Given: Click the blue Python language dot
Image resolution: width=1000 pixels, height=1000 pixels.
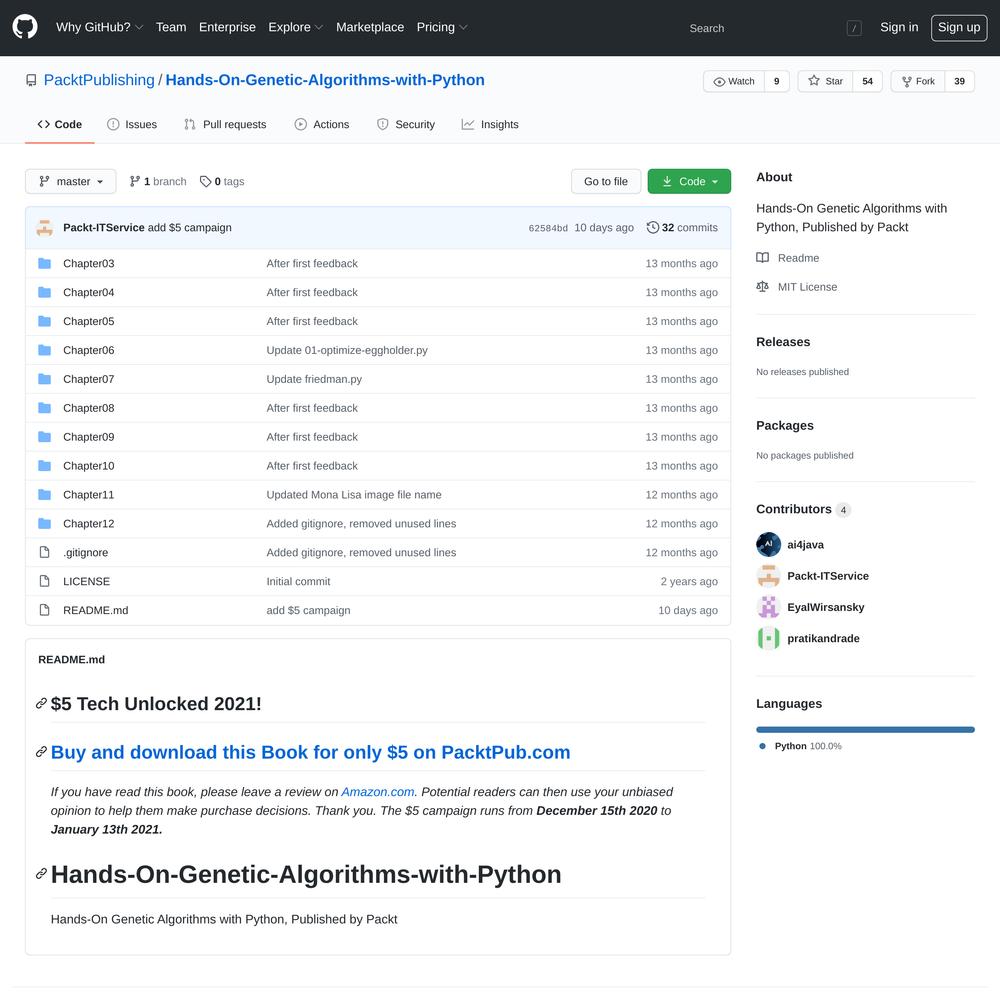Looking at the screenshot, I should tap(762, 746).
